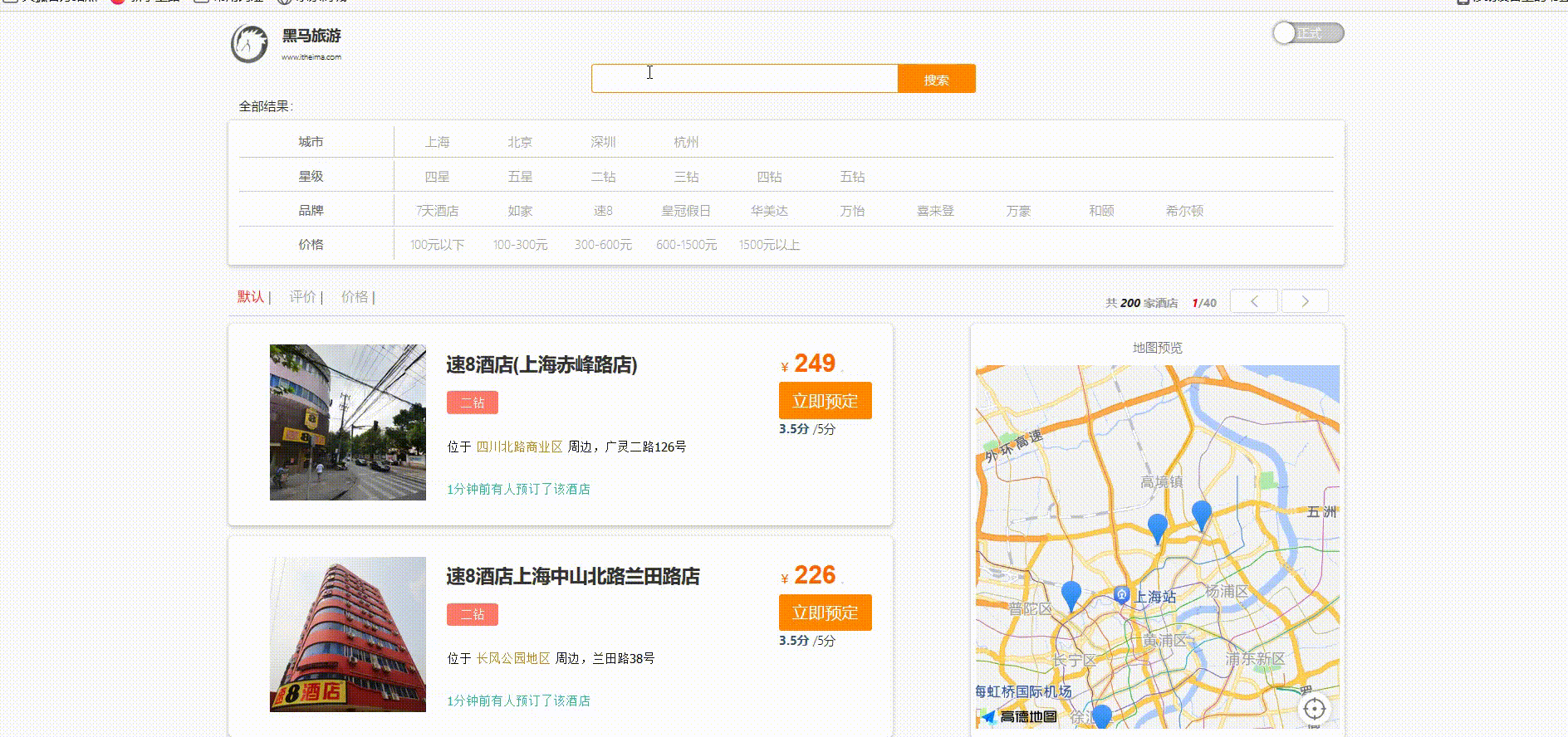Choose brand 万豪
The width and height of the screenshot is (1568, 737).
[x=1019, y=211]
